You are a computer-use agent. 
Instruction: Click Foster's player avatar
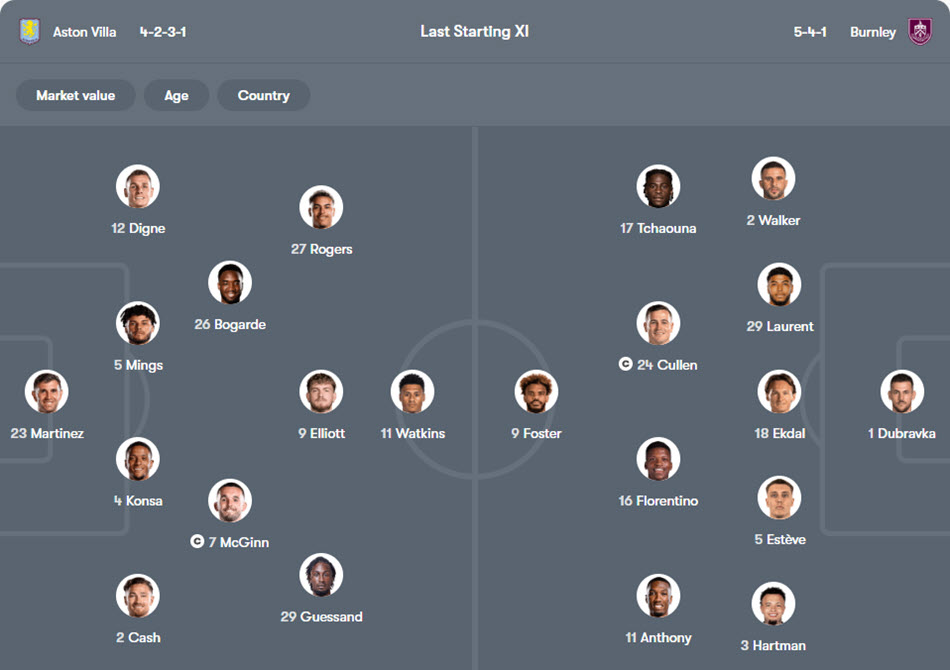536,392
